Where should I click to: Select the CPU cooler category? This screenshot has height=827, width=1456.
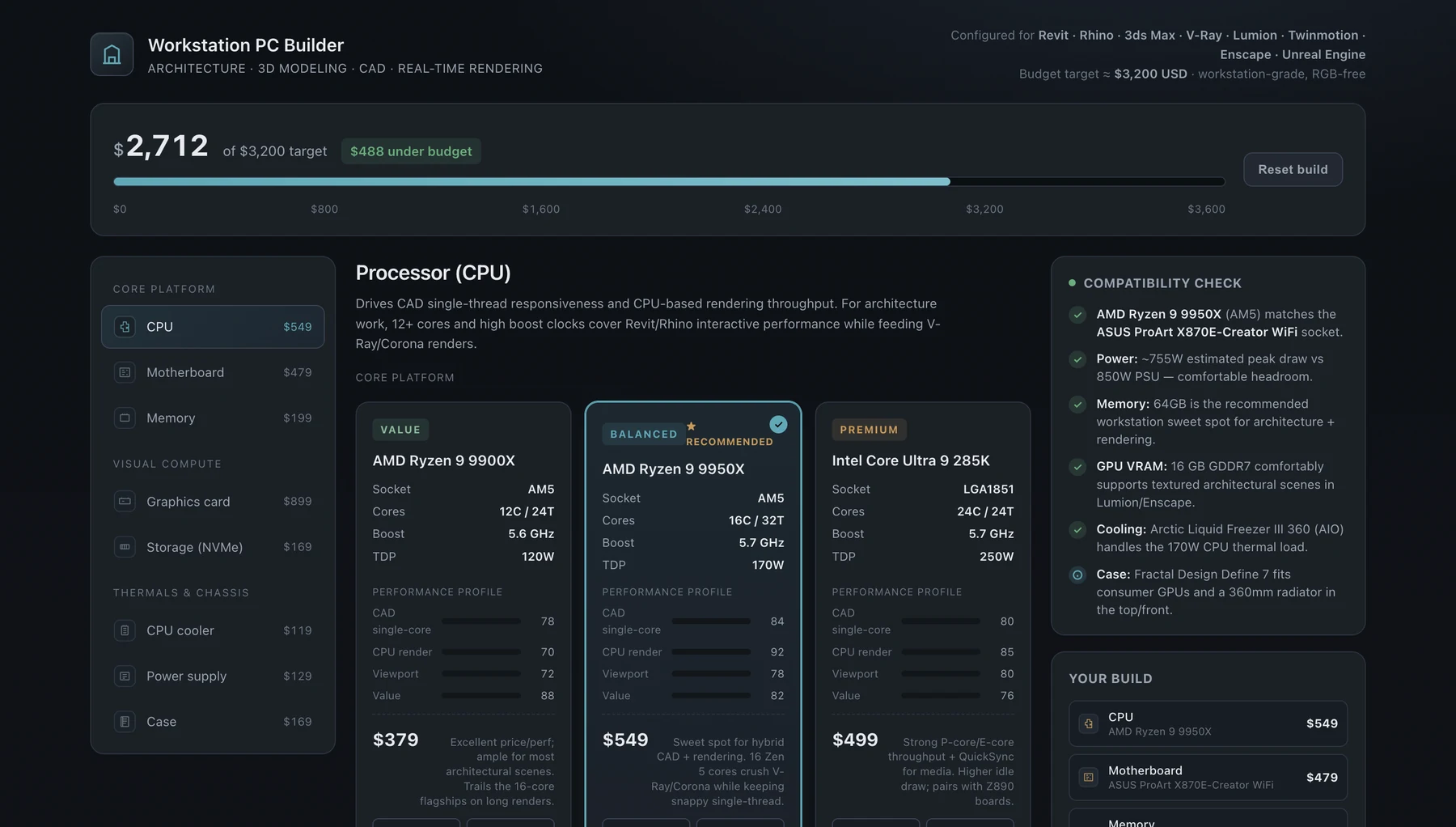[x=213, y=630]
